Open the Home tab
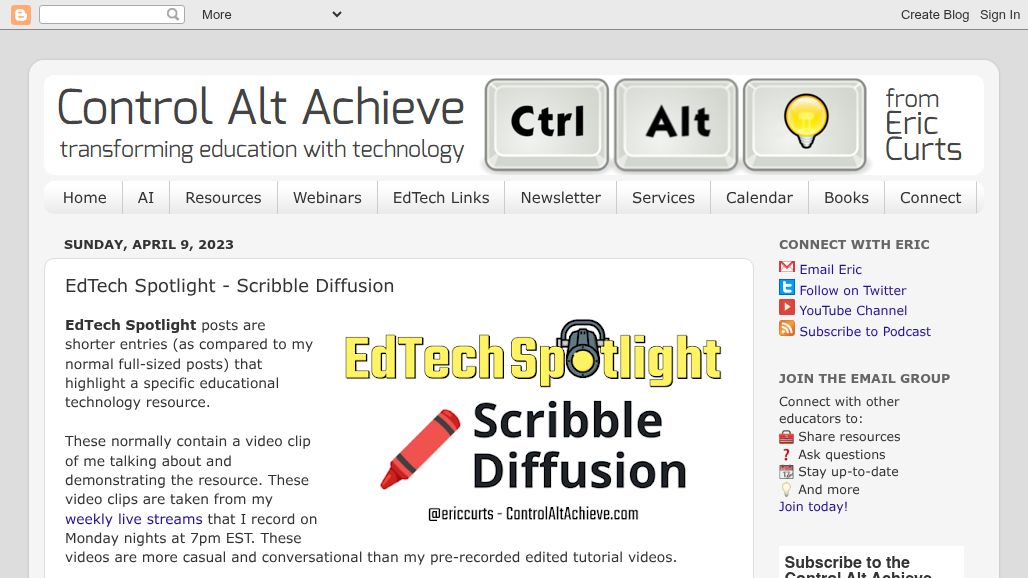Viewport: 1028px width, 578px height. (x=84, y=197)
